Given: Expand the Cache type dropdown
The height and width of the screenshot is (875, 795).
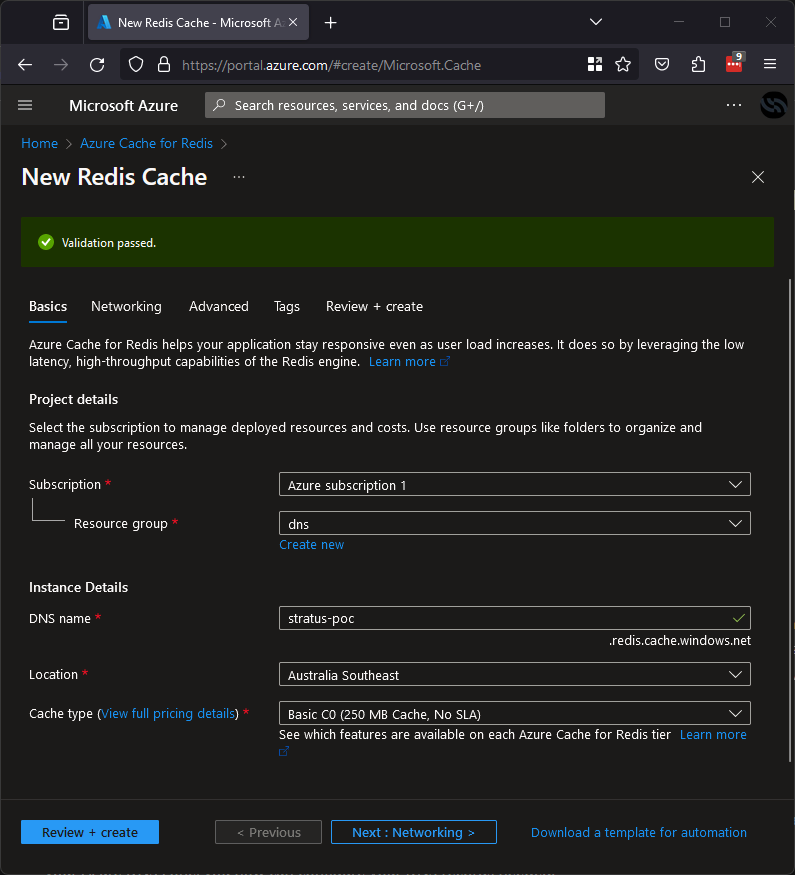Looking at the screenshot, I should point(514,713).
